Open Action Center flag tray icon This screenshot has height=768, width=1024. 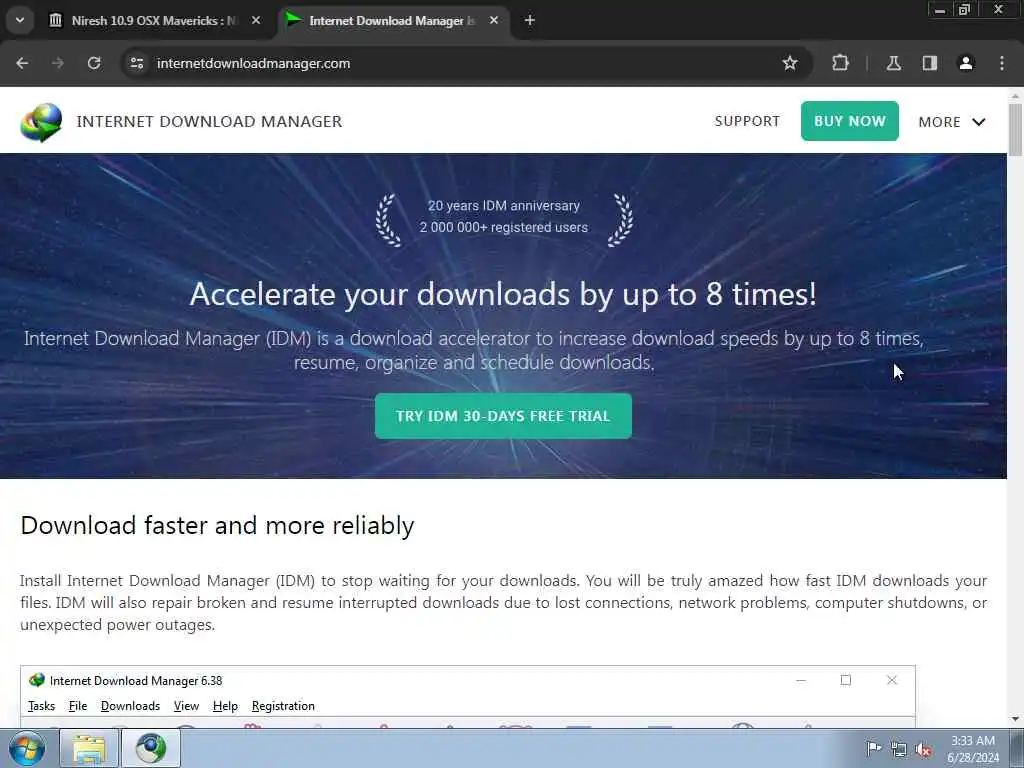point(873,749)
